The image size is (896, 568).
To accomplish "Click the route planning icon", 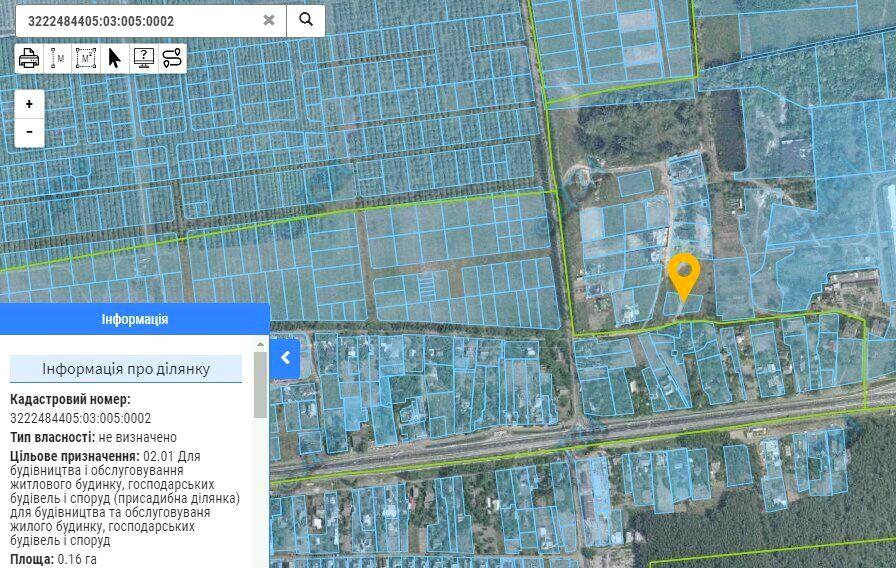I will tap(172, 58).
